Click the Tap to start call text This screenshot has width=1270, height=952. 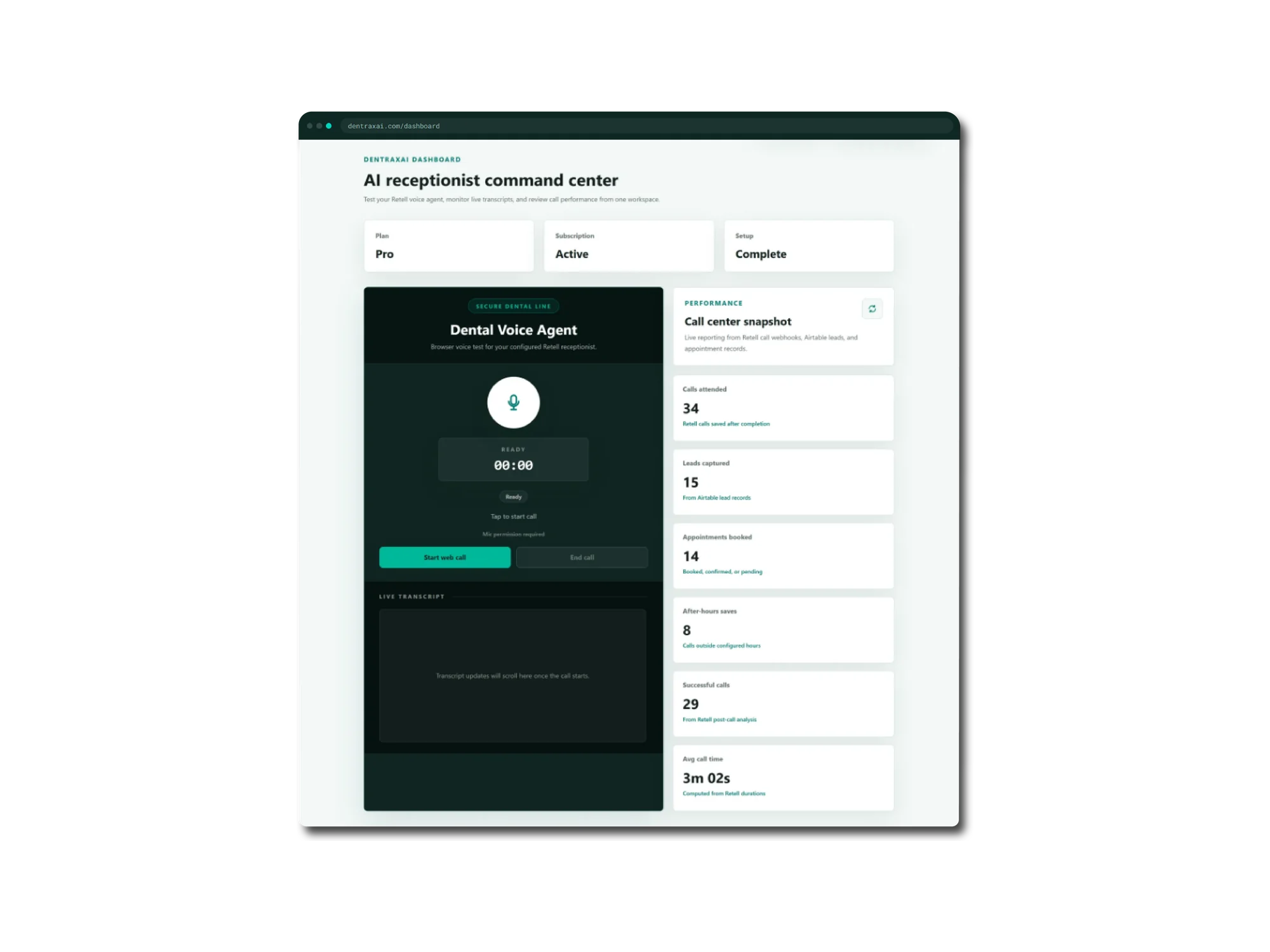click(x=513, y=517)
